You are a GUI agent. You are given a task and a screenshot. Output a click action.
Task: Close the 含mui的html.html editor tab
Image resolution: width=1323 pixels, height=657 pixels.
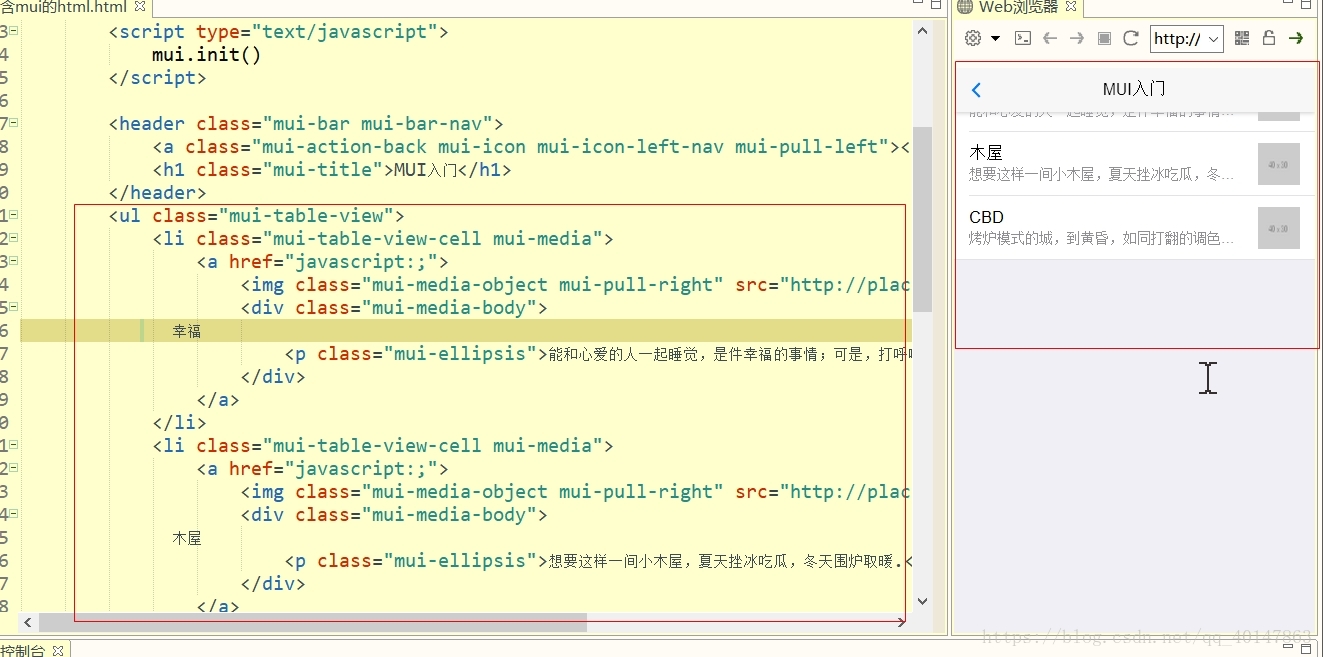coord(139,7)
